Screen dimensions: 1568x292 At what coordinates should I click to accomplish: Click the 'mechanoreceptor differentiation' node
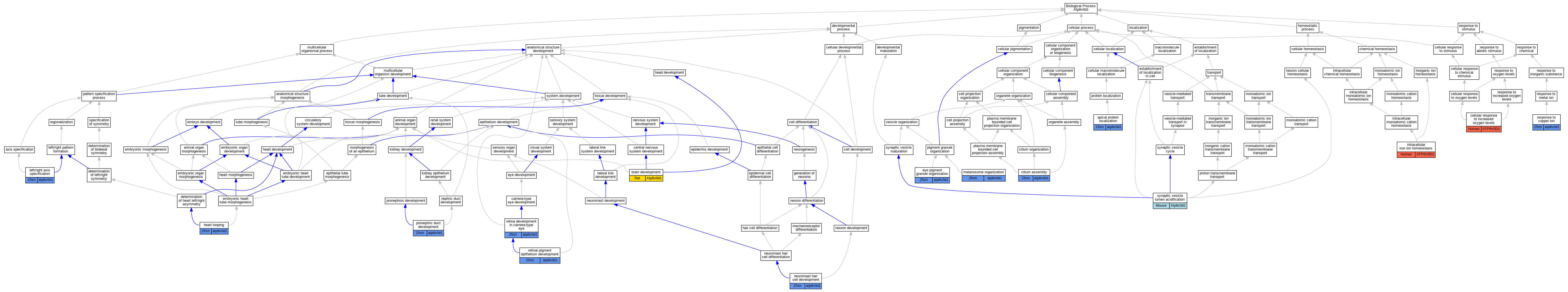[806, 228]
